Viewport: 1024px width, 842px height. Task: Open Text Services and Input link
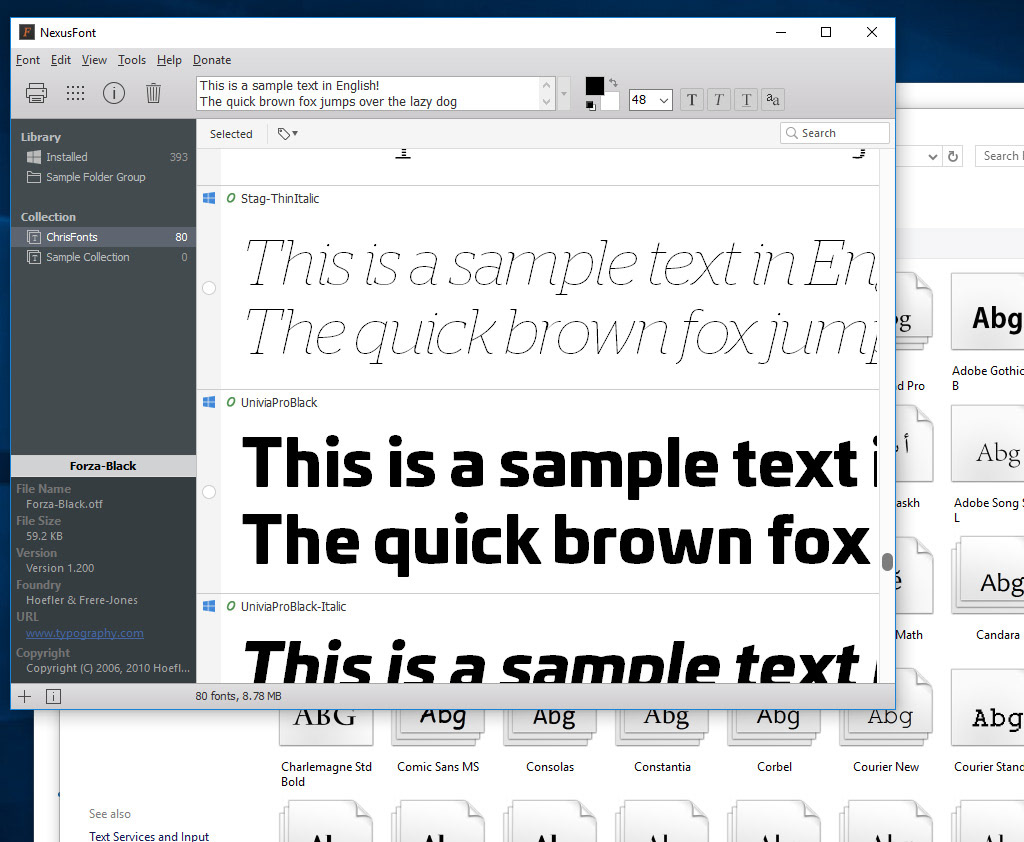pyautogui.click(x=149, y=836)
